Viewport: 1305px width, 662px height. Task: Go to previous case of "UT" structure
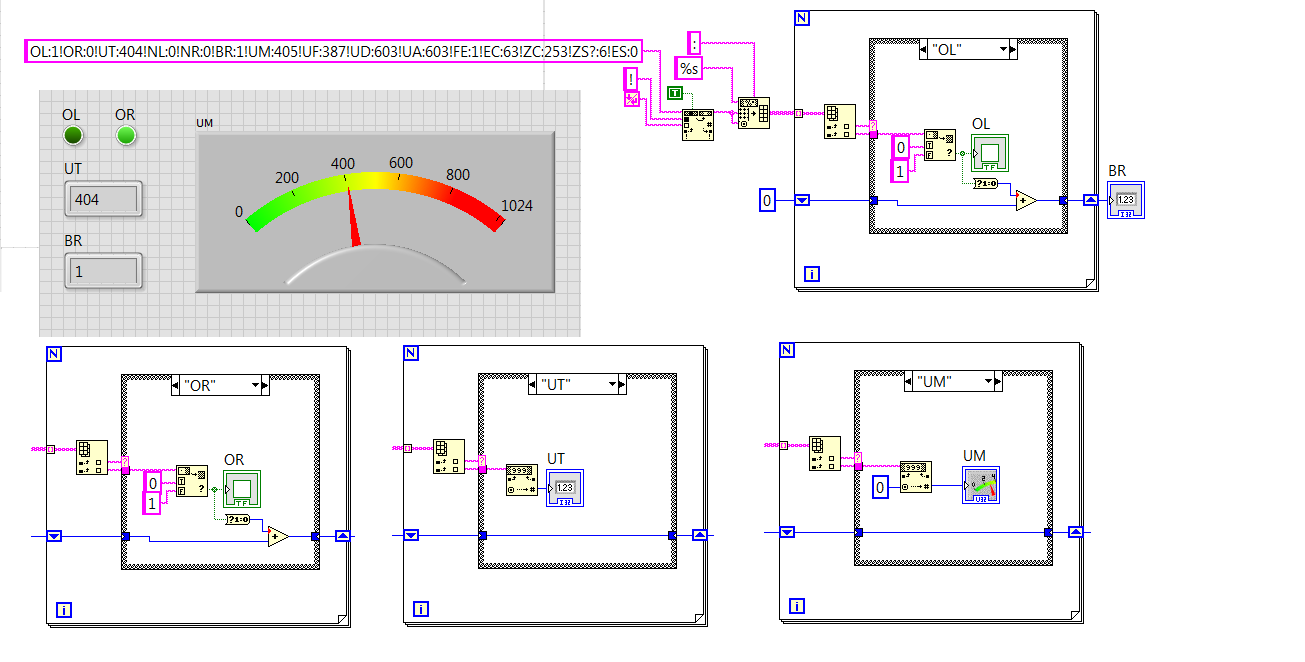[x=532, y=384]
